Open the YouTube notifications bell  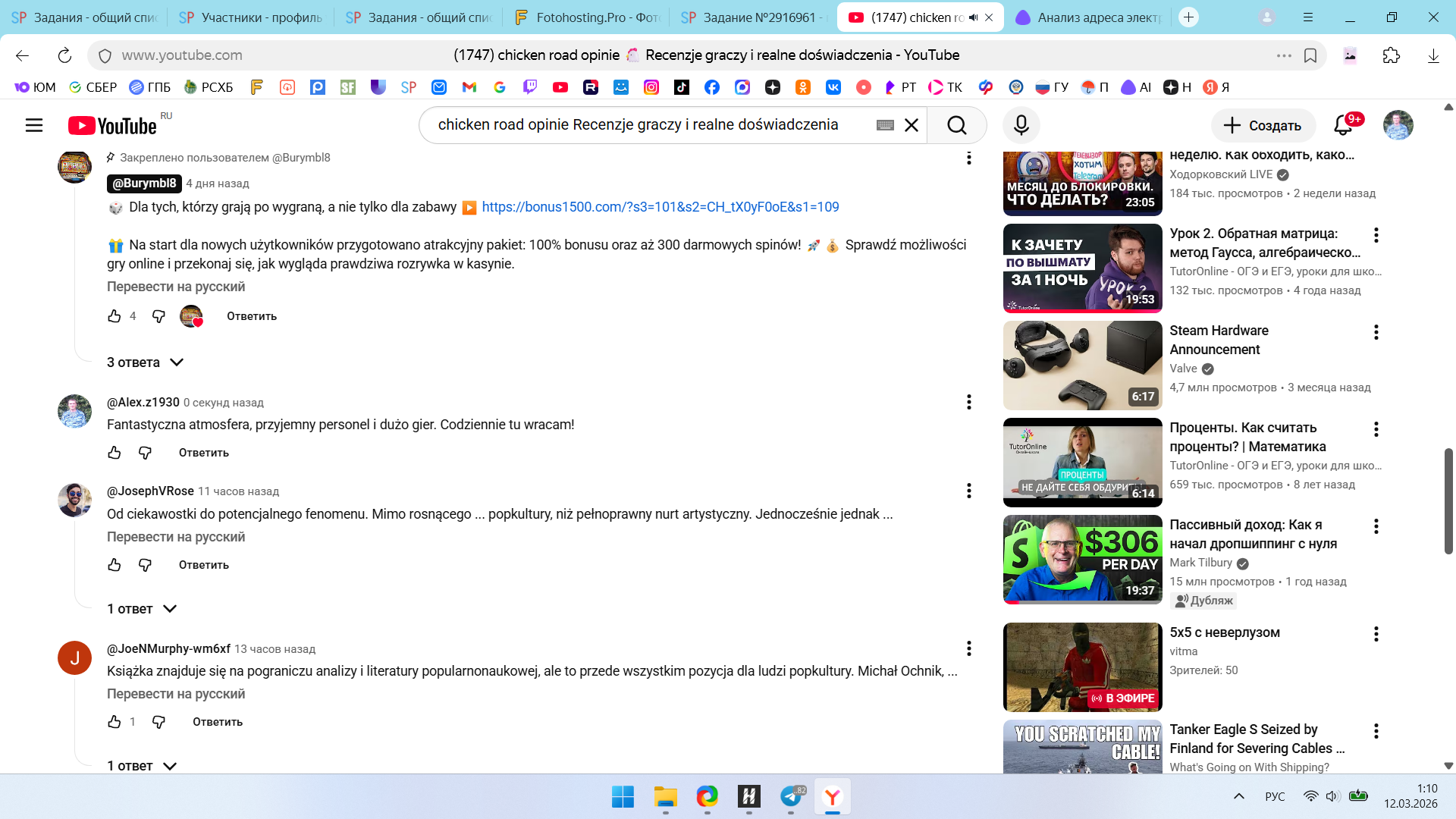[x=1343, y=125]
